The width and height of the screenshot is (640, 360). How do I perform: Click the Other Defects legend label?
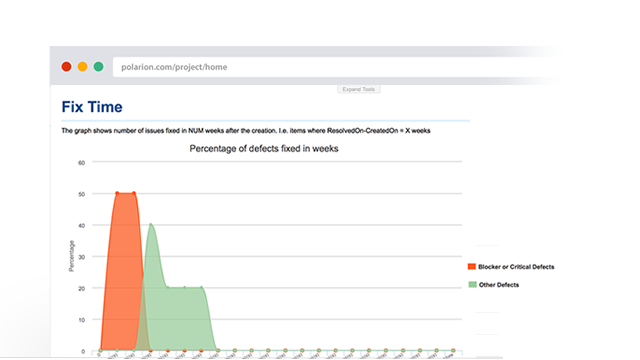pos(499,285)
